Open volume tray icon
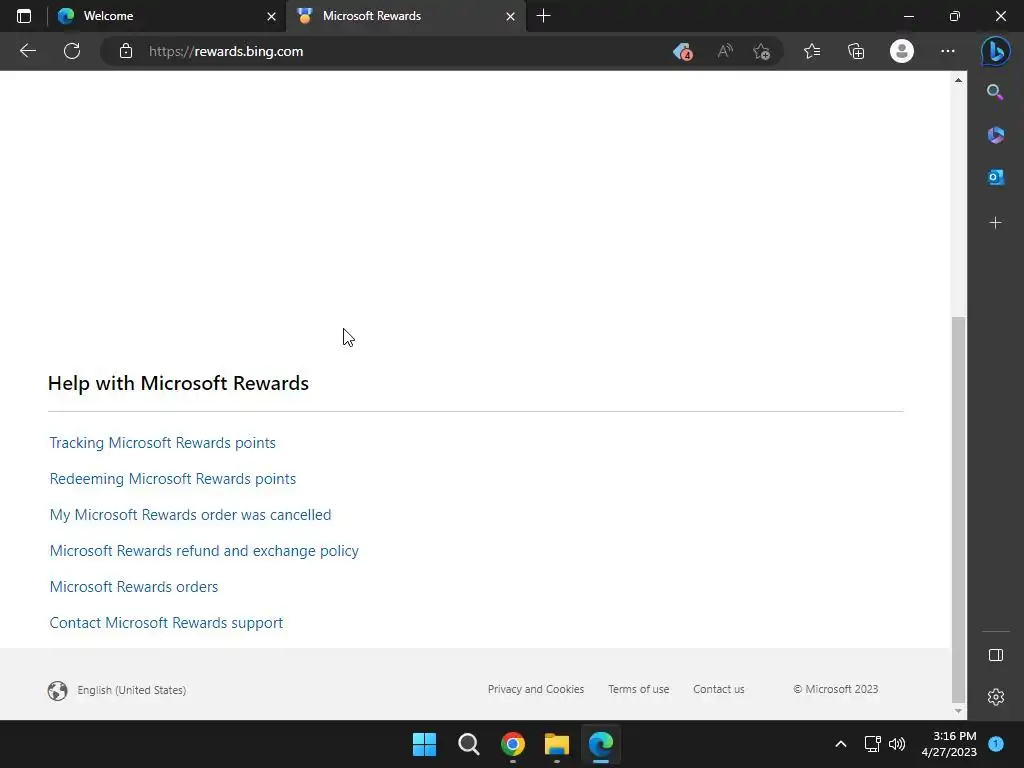Viewport: 1024px width, 768px height. tap(897, 744)
